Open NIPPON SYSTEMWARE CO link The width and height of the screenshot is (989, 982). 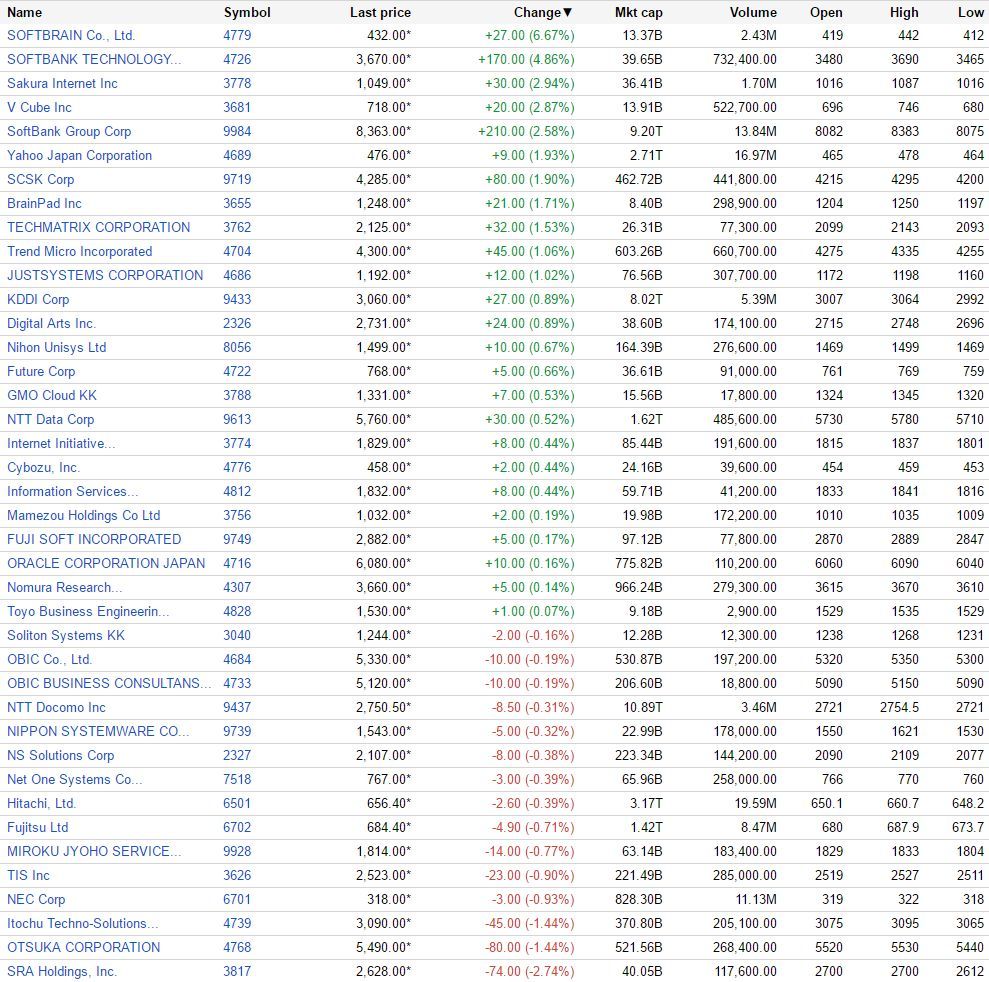coord(98,730)
